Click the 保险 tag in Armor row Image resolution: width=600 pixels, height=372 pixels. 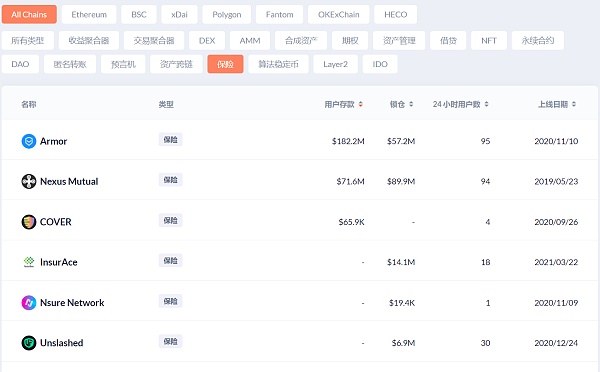pyautogui.click(x=170, y=140)
